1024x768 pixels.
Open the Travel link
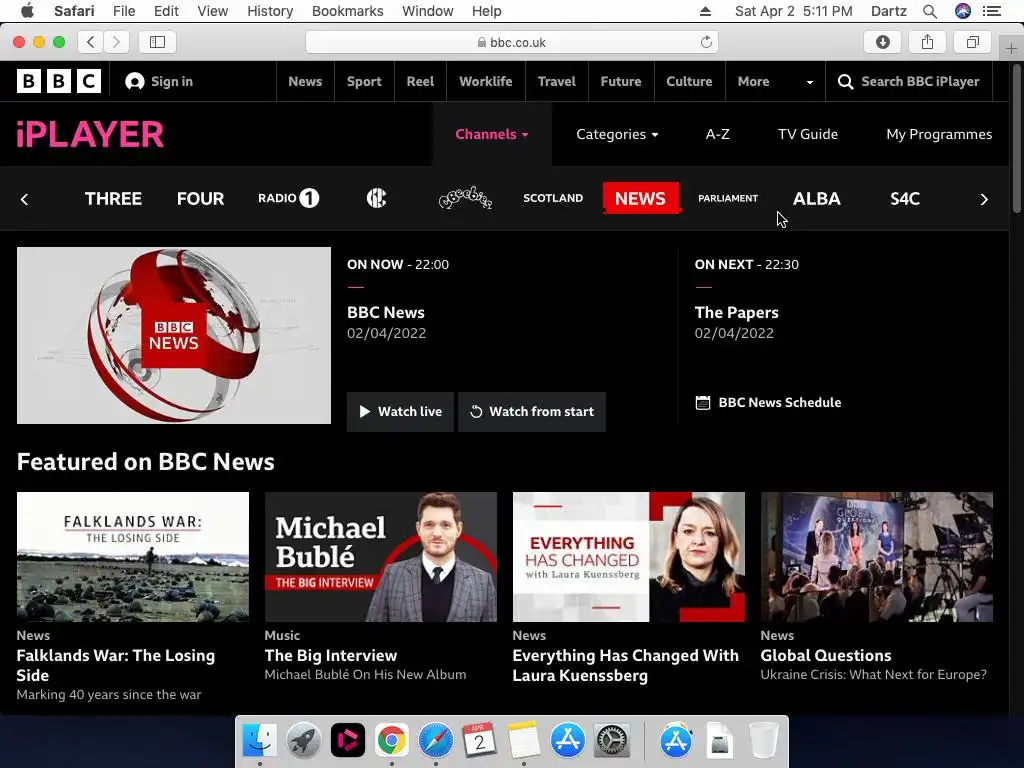(x=556, y=82)
